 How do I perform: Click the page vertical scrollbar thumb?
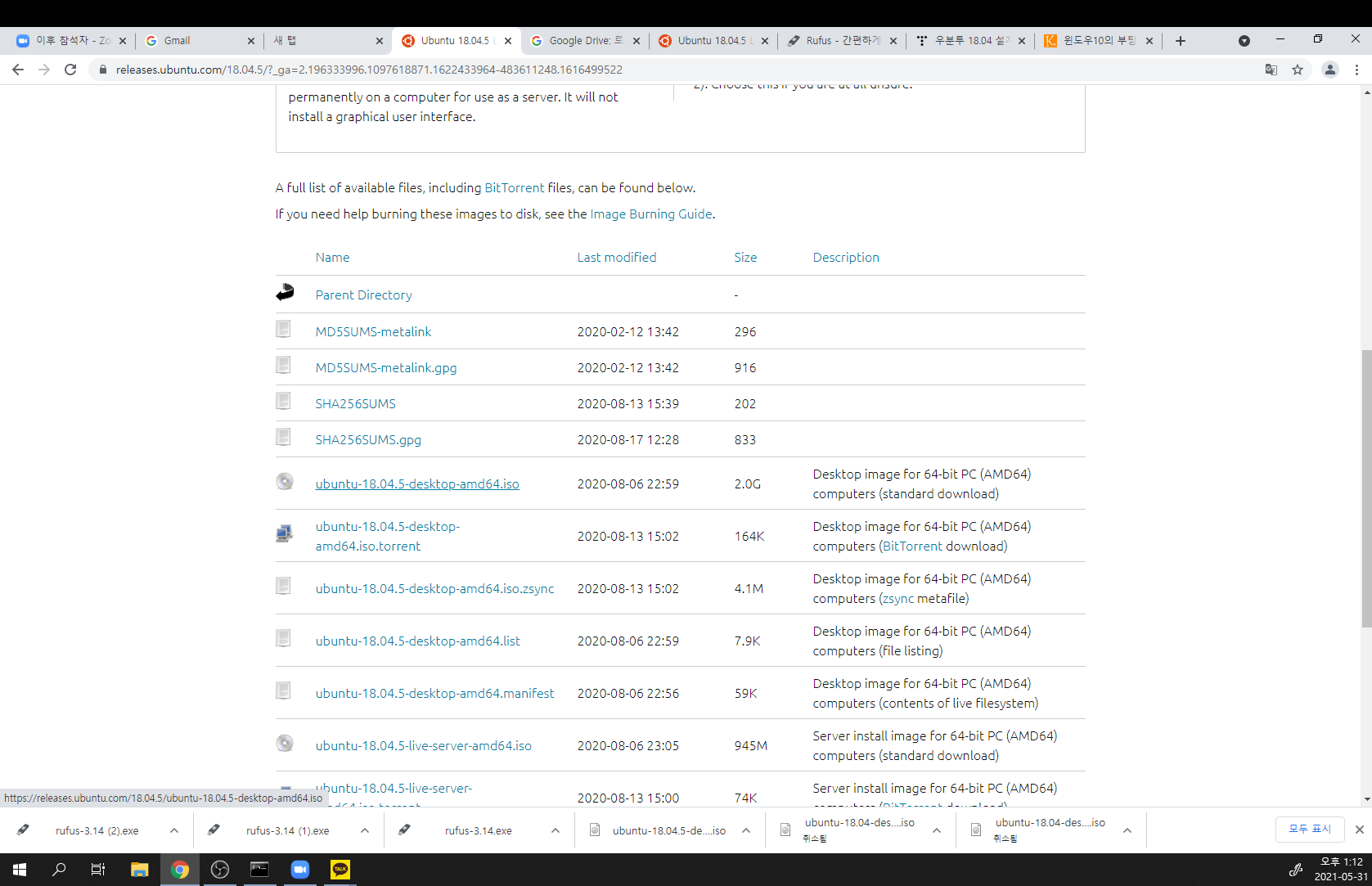coord(1365,488)
